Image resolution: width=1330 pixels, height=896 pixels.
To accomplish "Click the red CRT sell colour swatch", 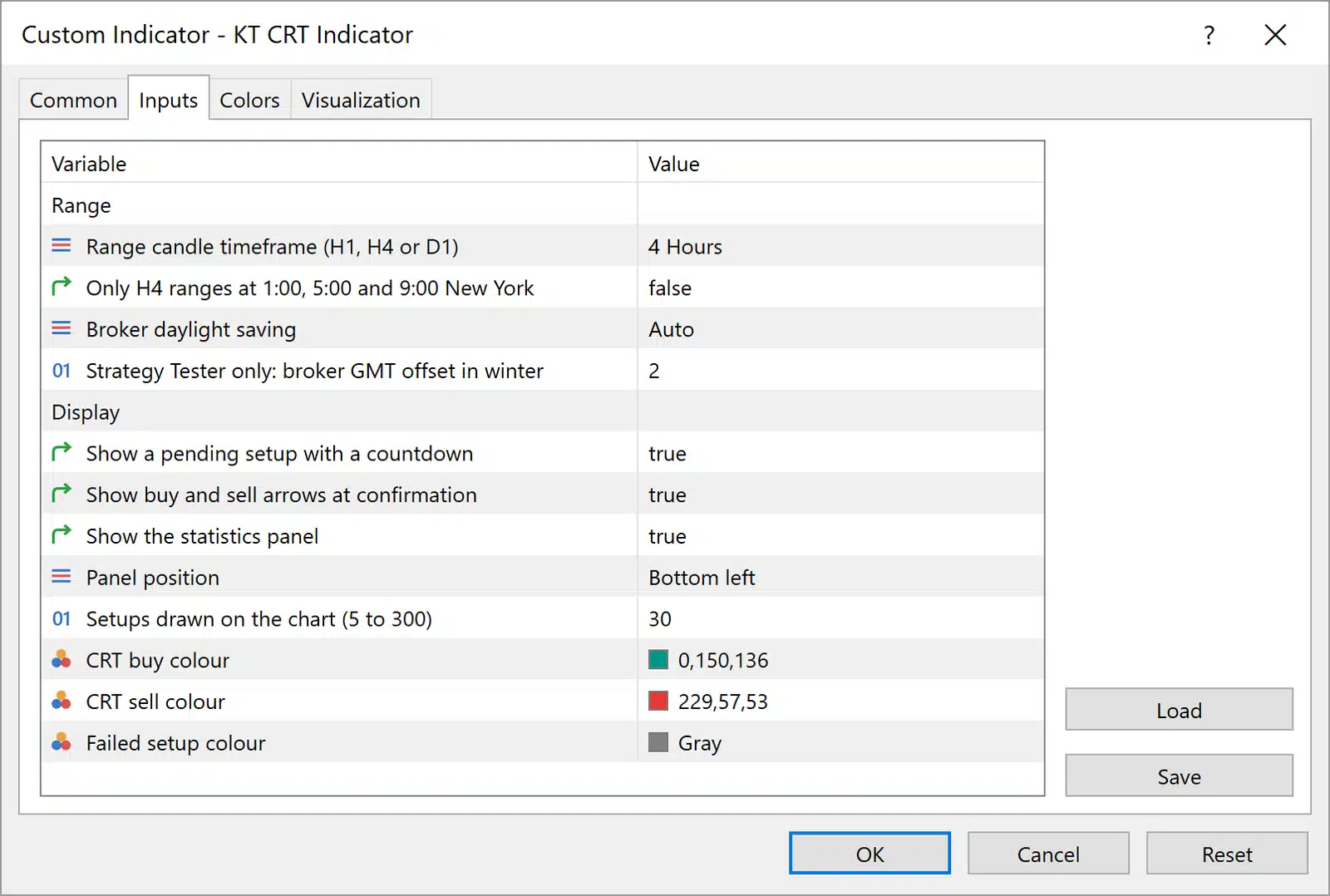I will click(x=658, y=702).
